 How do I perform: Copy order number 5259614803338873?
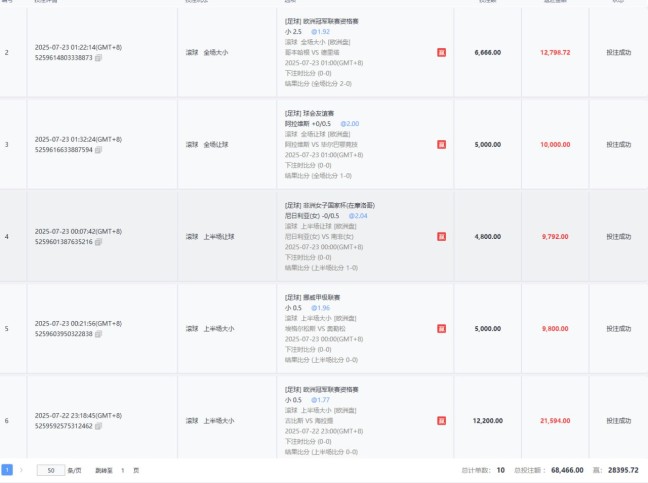[x=99, y=58]
